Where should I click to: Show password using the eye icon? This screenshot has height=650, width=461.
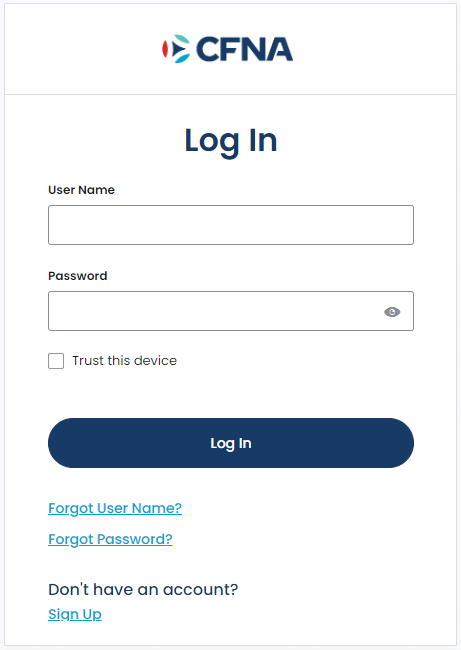pyautogui.click(x=392, y=312)
